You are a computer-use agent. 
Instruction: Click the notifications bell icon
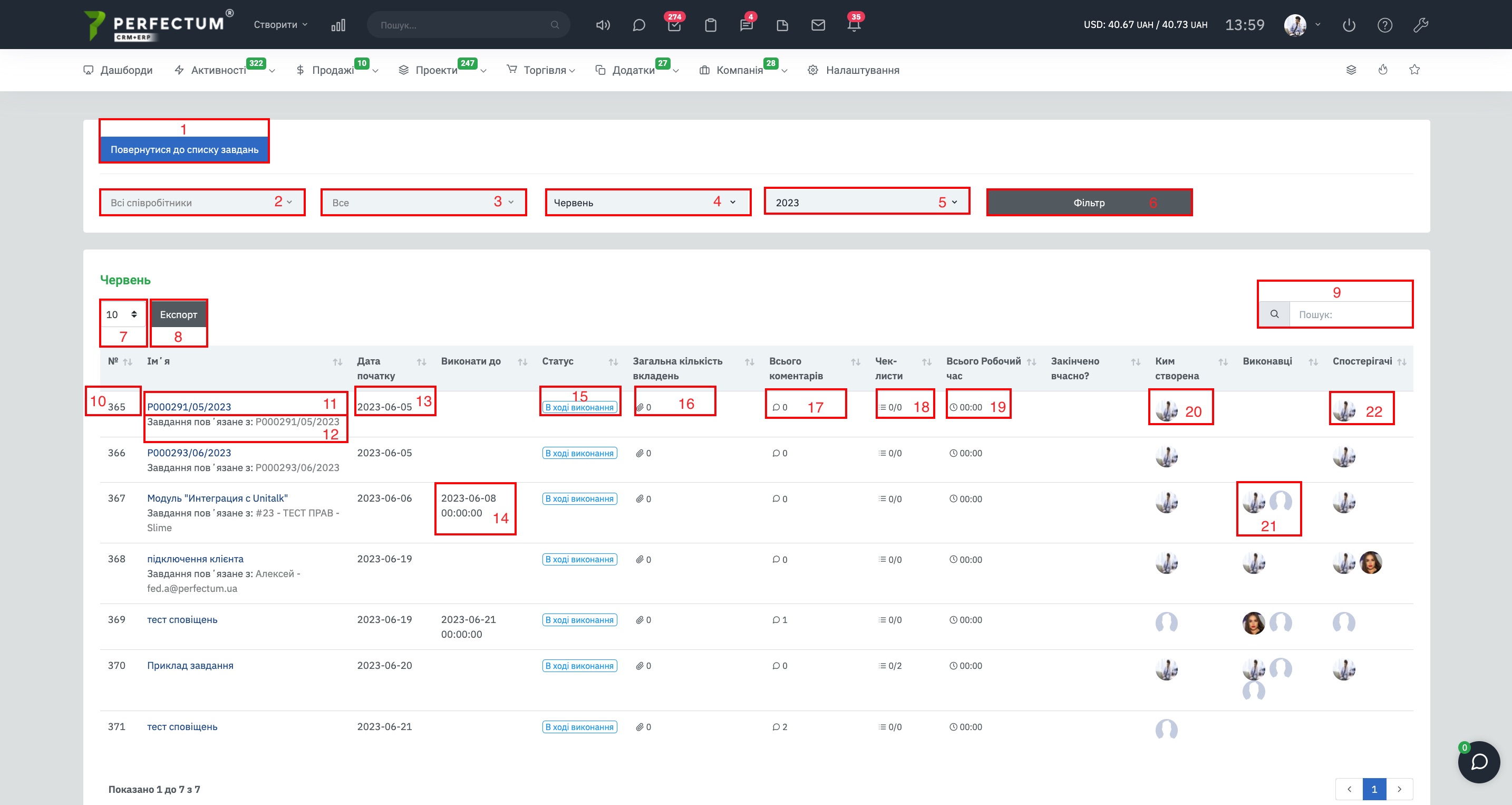click(854, 25)
